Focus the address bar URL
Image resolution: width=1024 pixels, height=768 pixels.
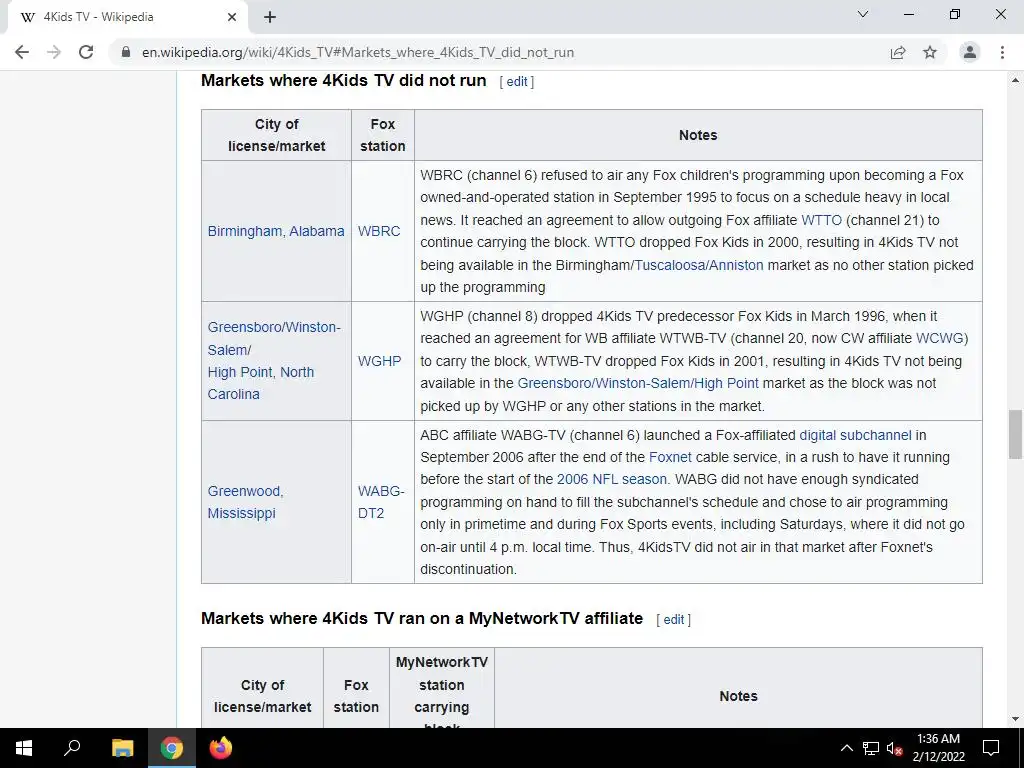(x=358, y=52)
